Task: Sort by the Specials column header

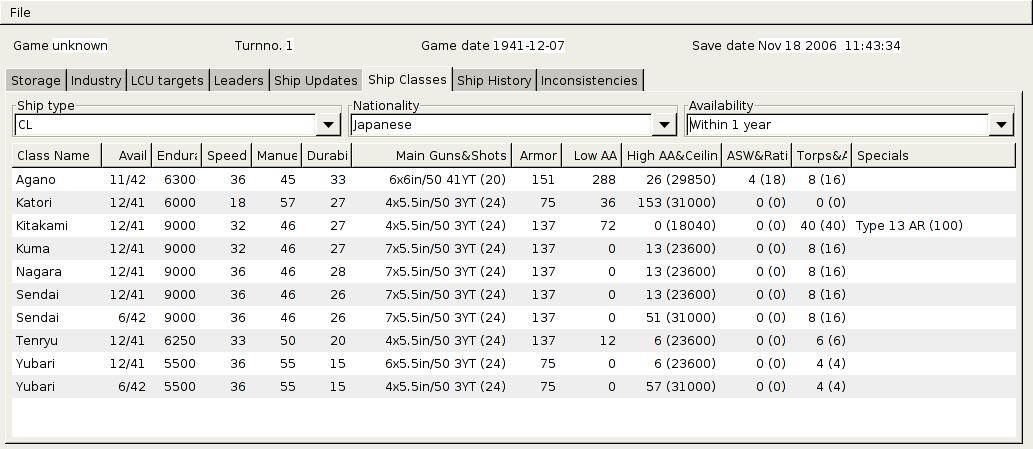Action: pos(934,155)
